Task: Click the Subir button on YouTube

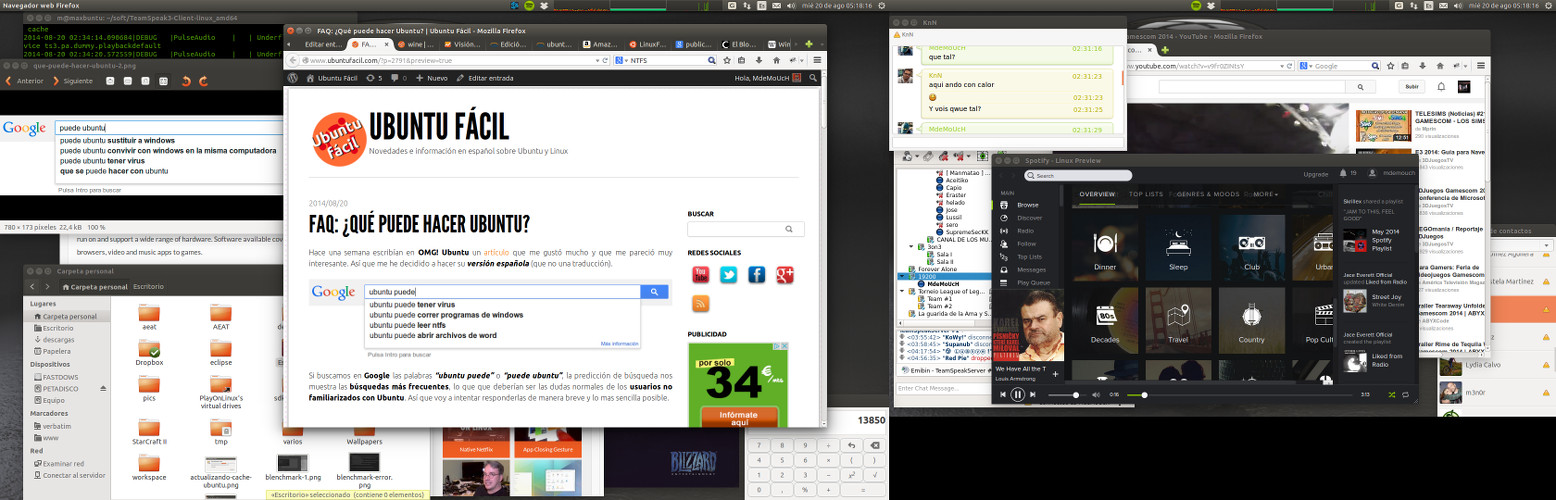Action: pos(1412,87)
